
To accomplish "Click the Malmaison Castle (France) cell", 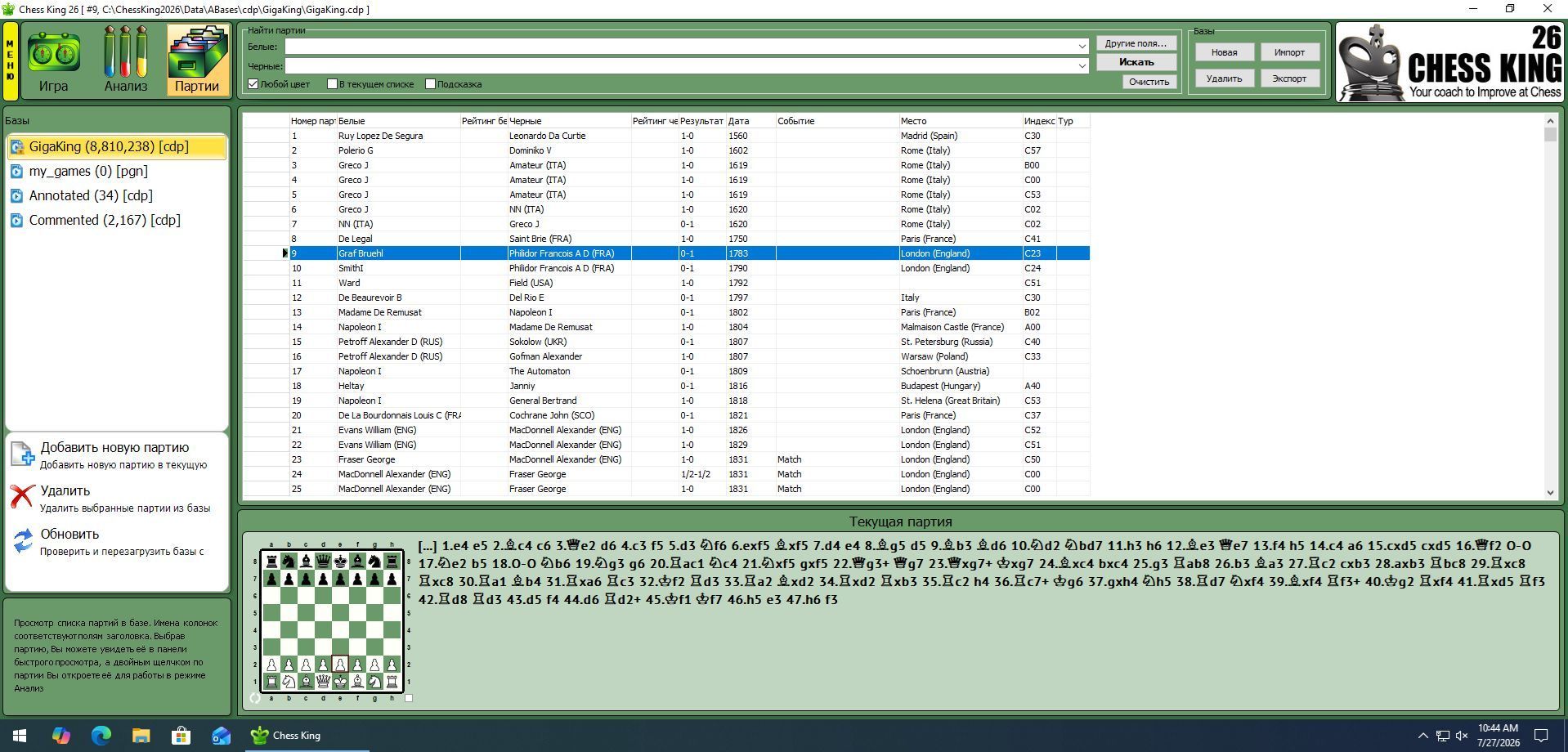I will coord(961,327).
